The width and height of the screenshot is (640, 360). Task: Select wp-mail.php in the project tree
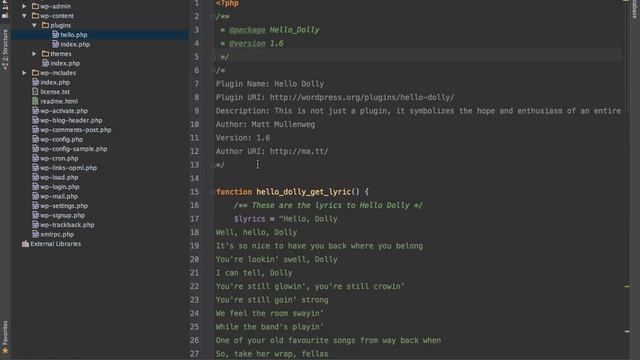[x=59, y=196]
